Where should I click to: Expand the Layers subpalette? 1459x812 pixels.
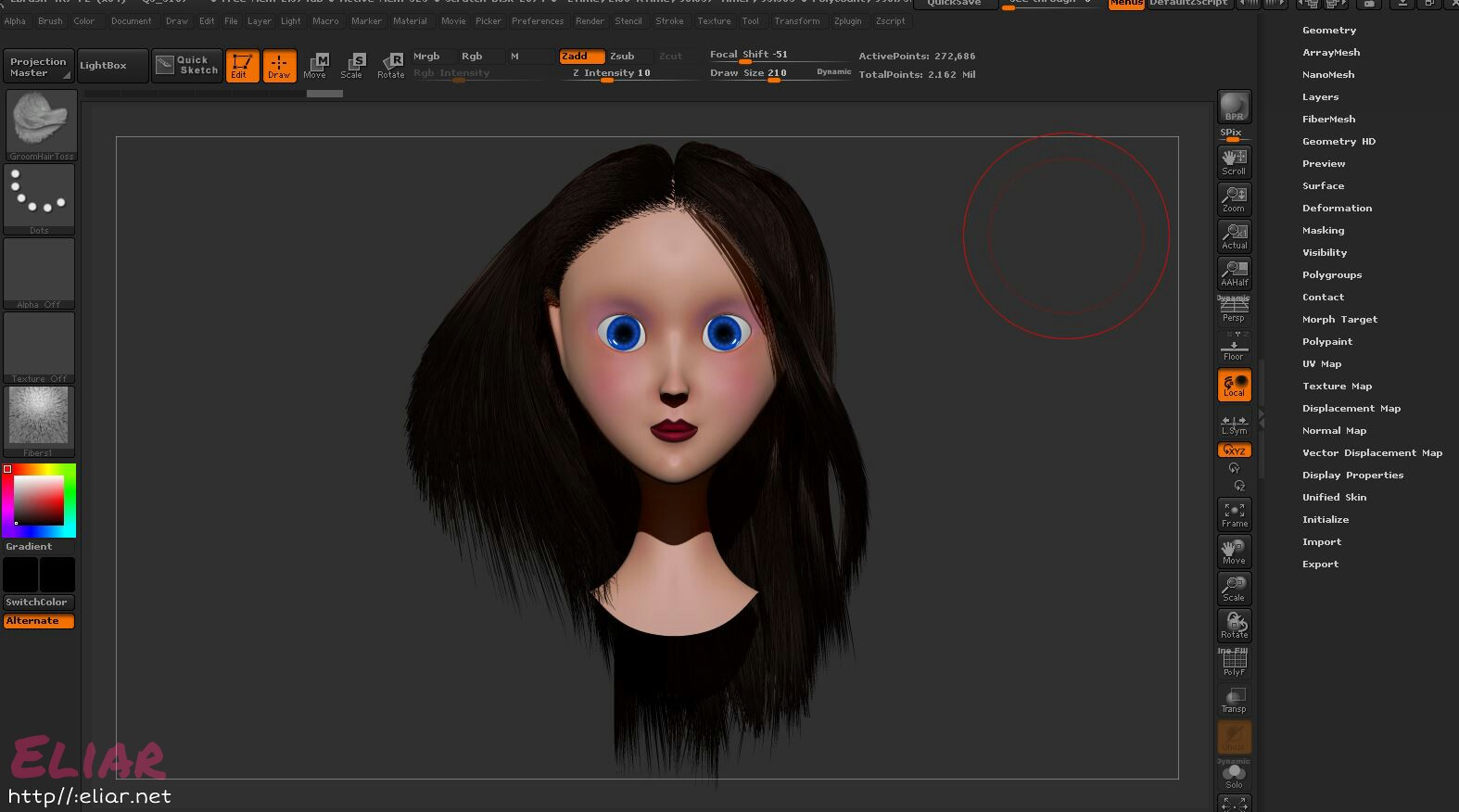(1320, 97)
